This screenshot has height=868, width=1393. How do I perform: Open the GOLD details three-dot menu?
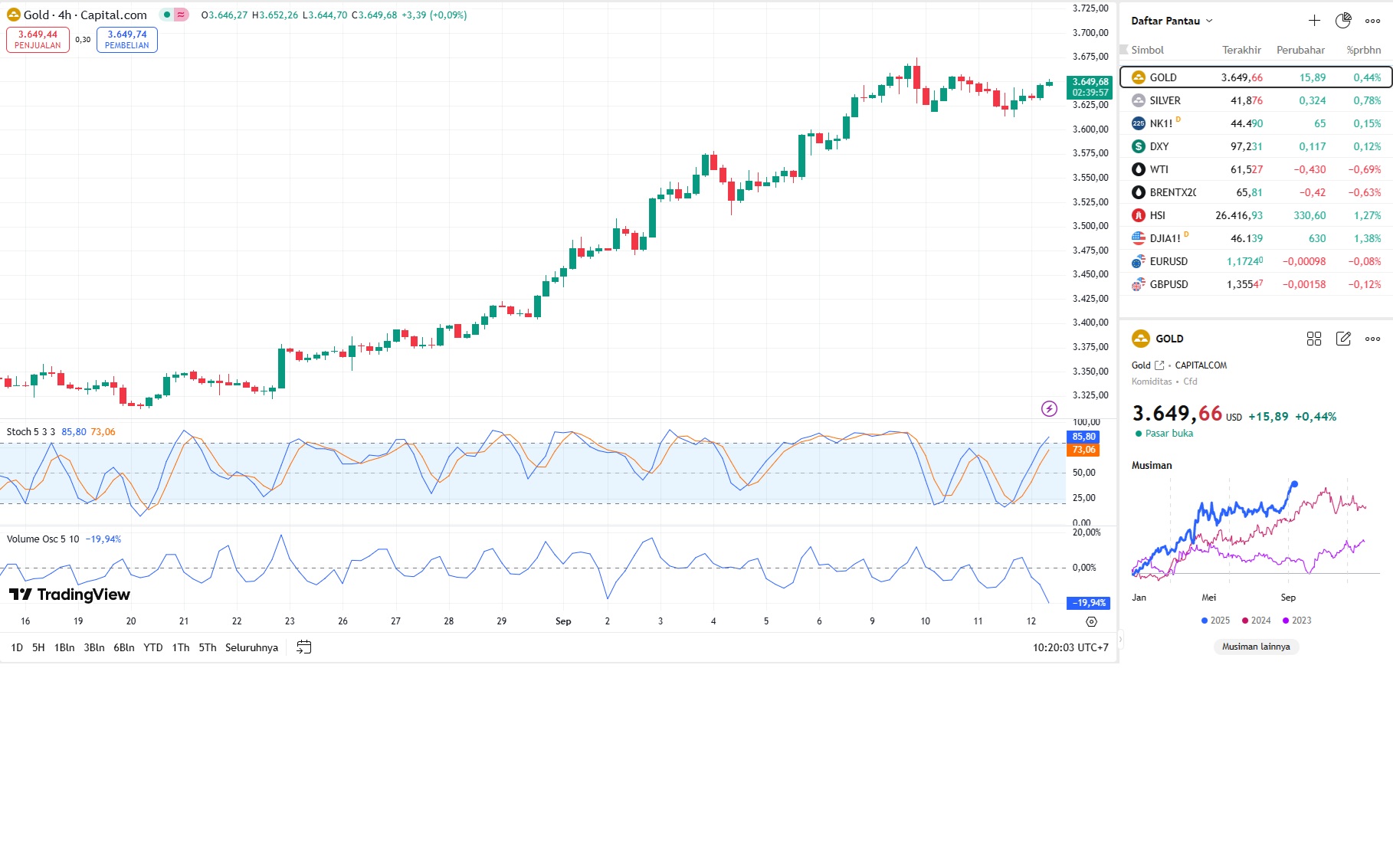pyautogui.click(x=1372, y=339)
